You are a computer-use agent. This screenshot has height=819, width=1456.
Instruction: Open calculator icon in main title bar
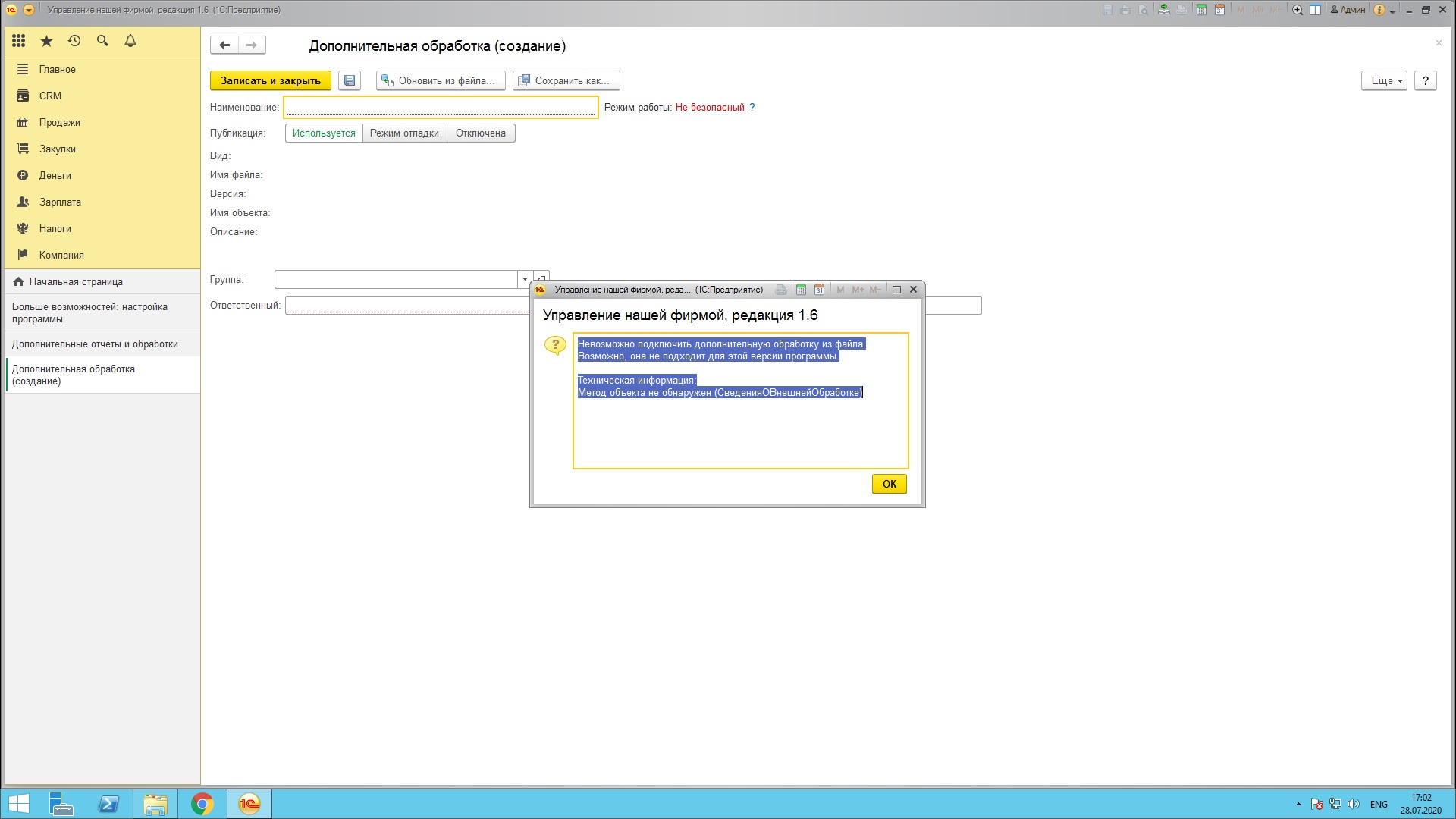[1201, 10]
